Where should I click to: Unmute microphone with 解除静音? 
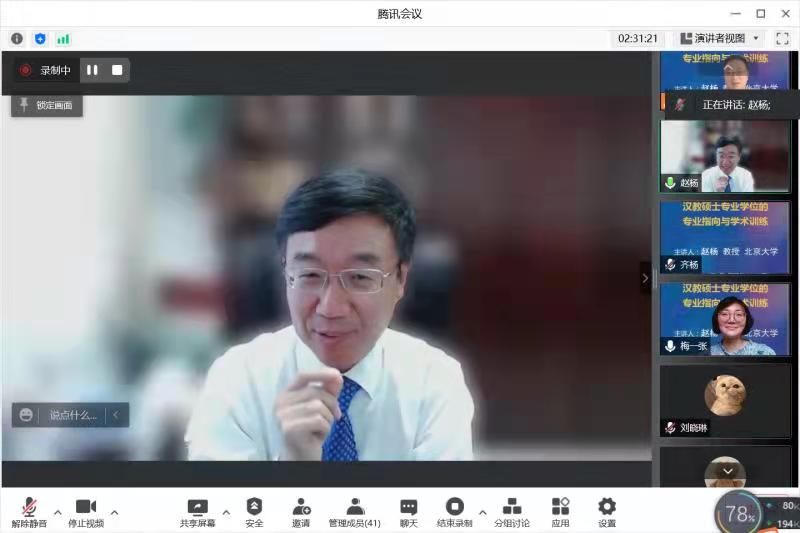tap(29, 511)
